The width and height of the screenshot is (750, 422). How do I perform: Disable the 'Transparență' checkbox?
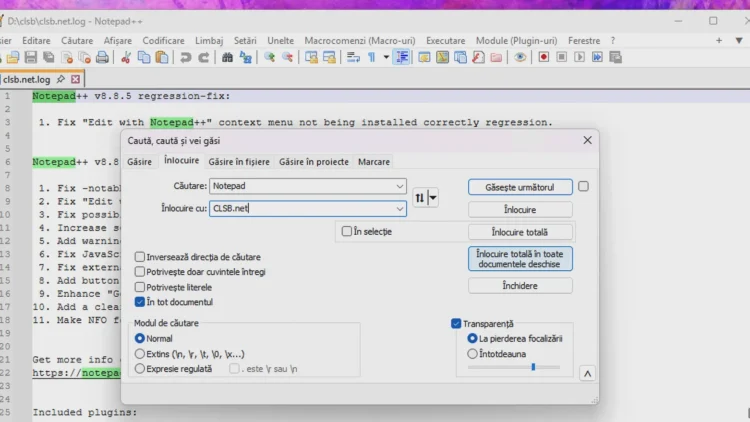[x=456, y=324]
